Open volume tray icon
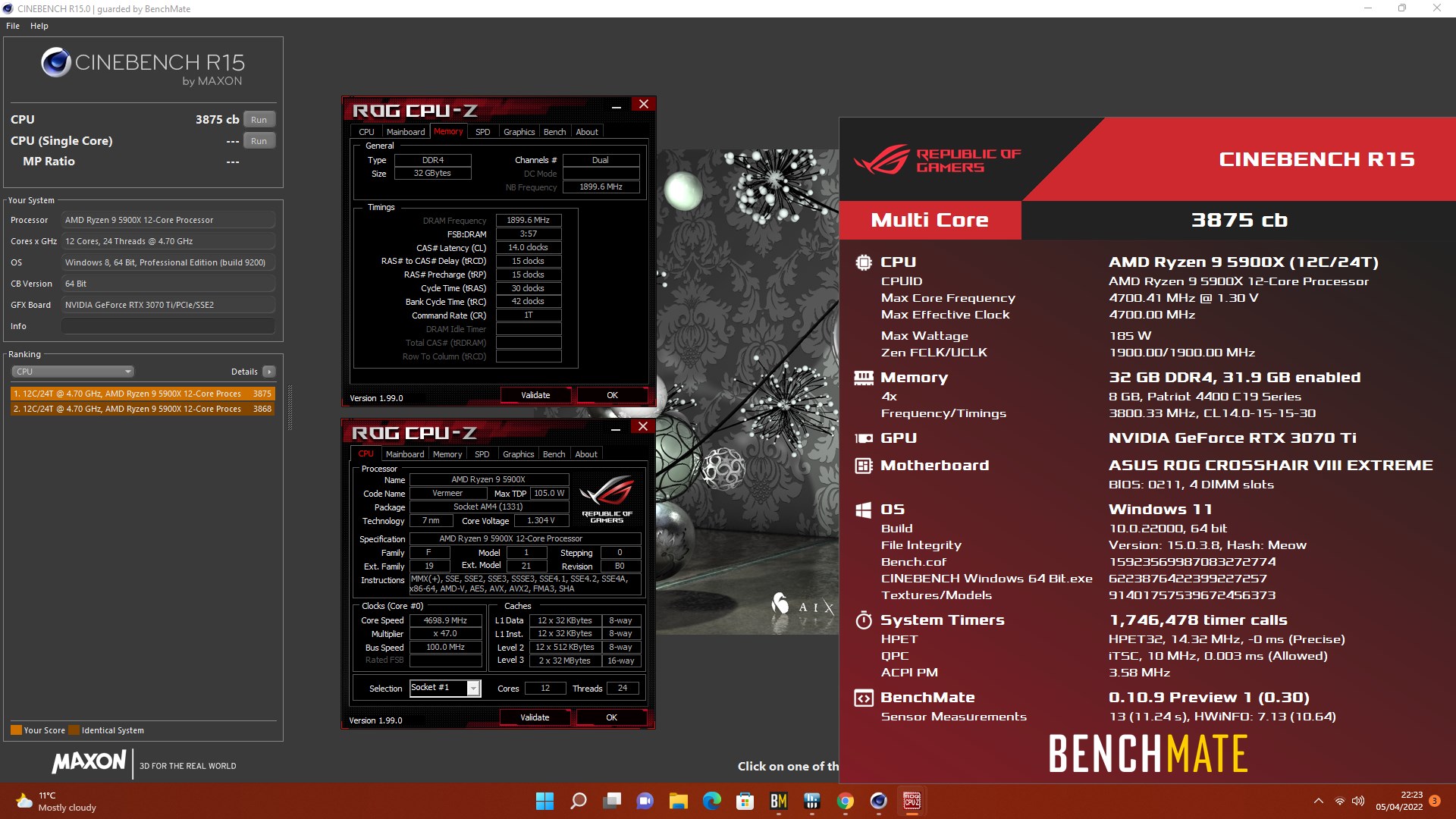Viewport: 1456px width, 819px height. click(1358, 801)
